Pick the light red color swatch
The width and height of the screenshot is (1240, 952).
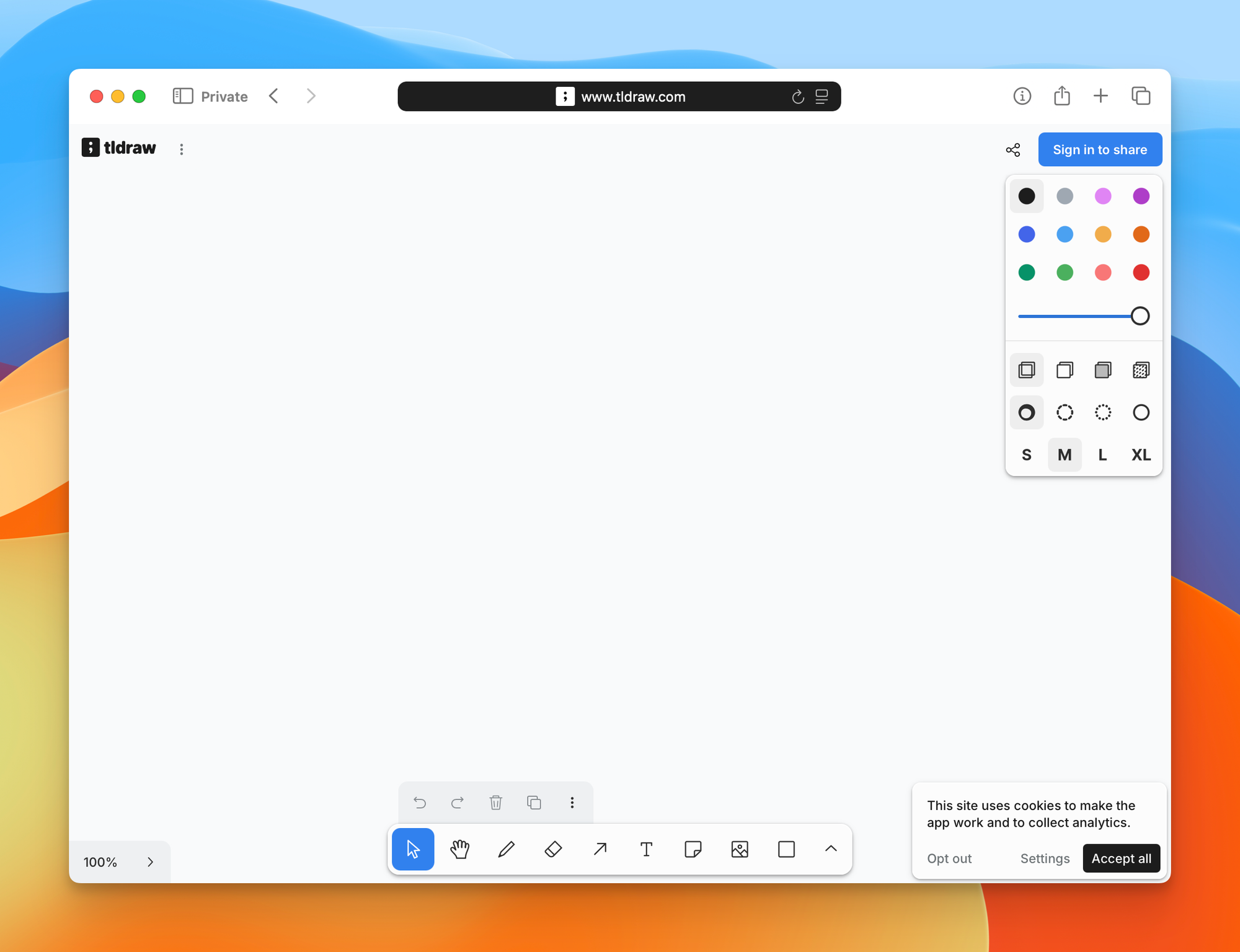pyautogui.click(x=1103, y=273)
